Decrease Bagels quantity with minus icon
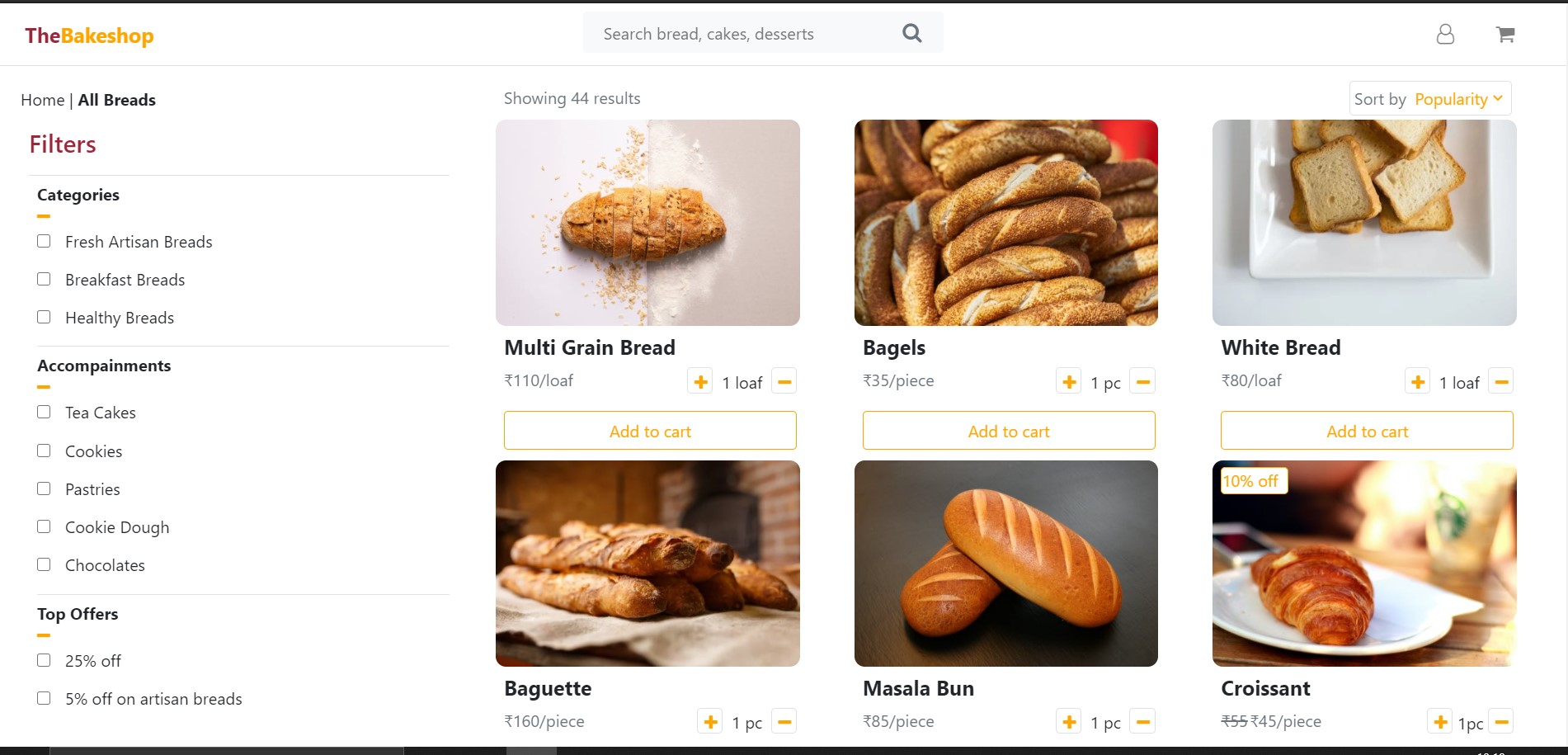This screenshot has width=1568, height=755. (1142, 381)
